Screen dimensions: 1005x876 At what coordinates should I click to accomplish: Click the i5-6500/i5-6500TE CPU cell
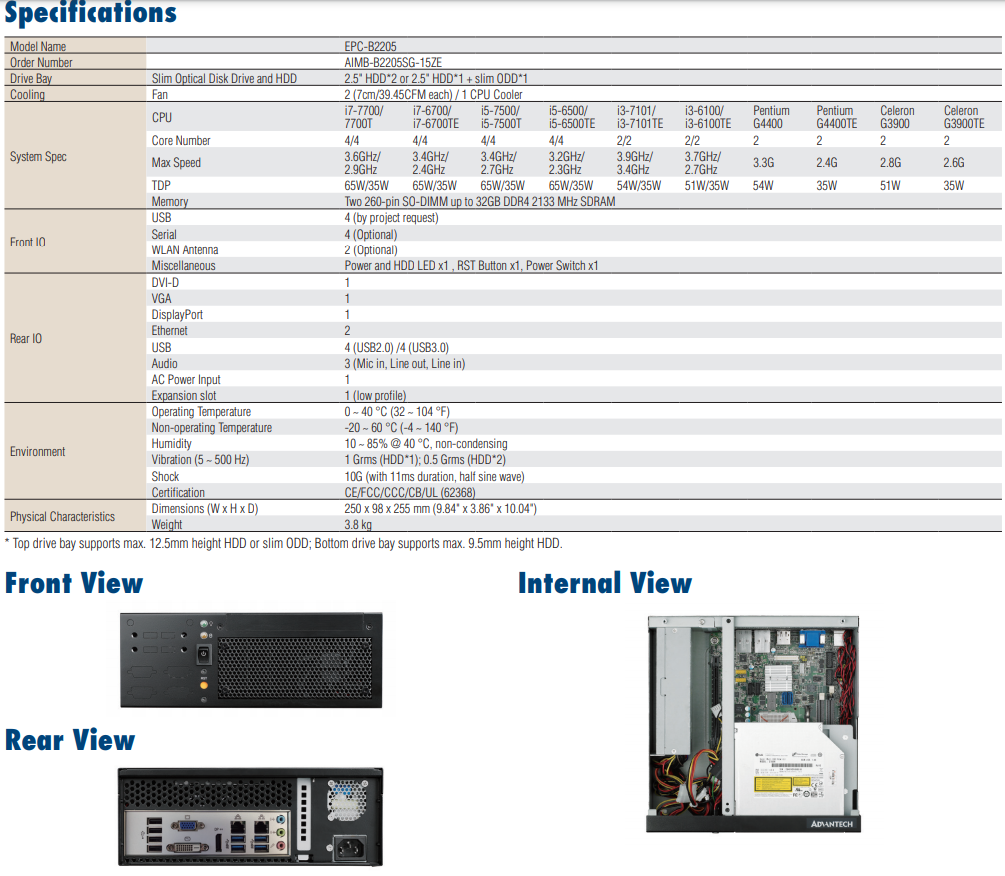[x=572, y=117]
